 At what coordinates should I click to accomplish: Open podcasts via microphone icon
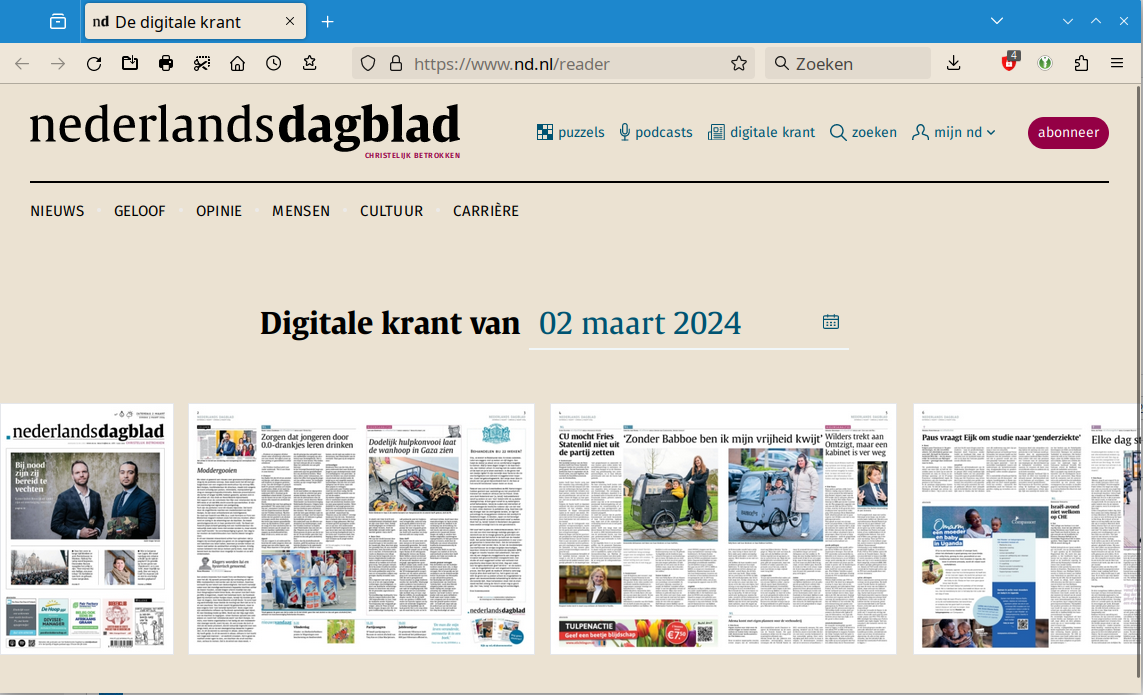[x=625, y=132]
